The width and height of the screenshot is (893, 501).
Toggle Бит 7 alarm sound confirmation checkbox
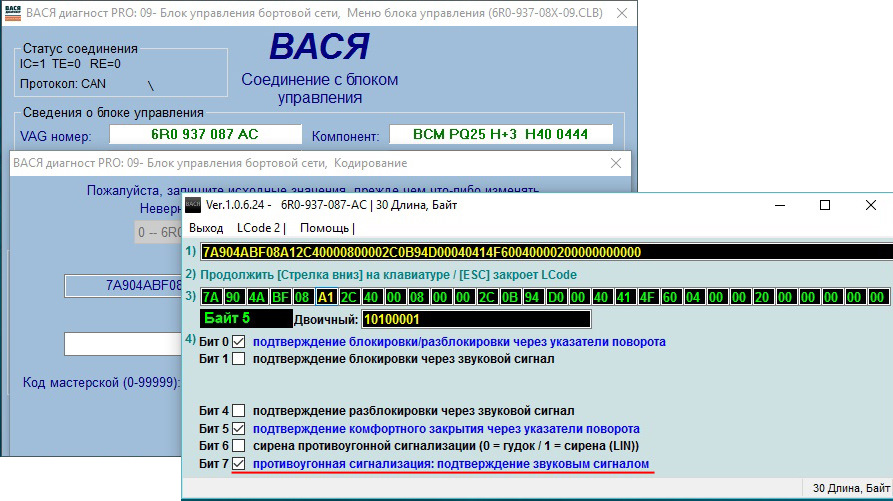(x=239, y=463)
